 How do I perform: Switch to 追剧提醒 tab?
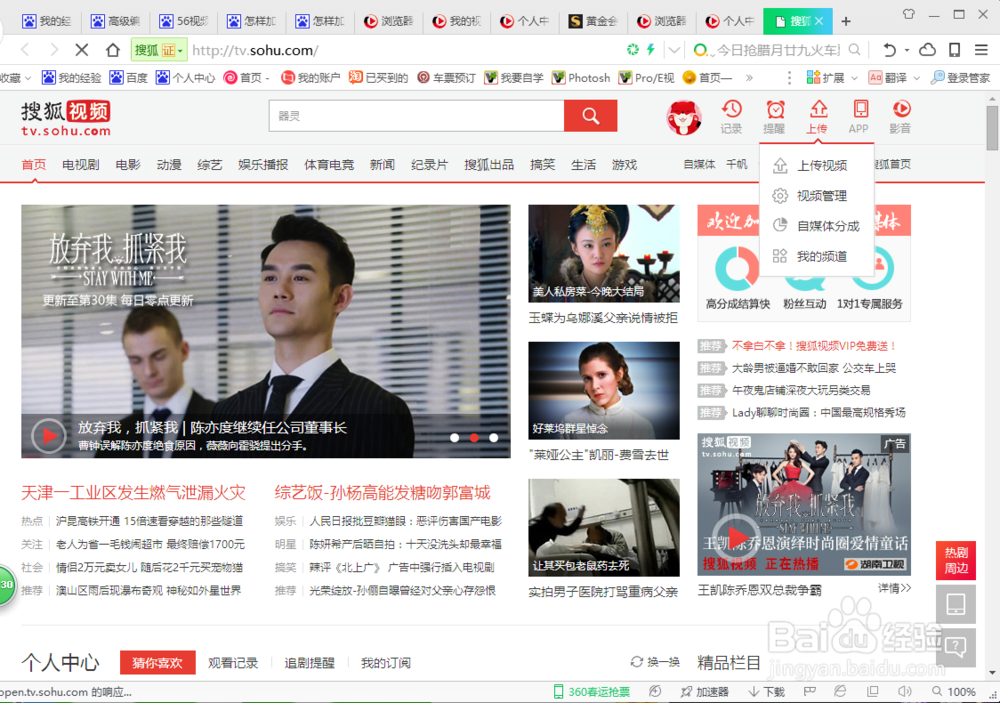pos(309,663)
